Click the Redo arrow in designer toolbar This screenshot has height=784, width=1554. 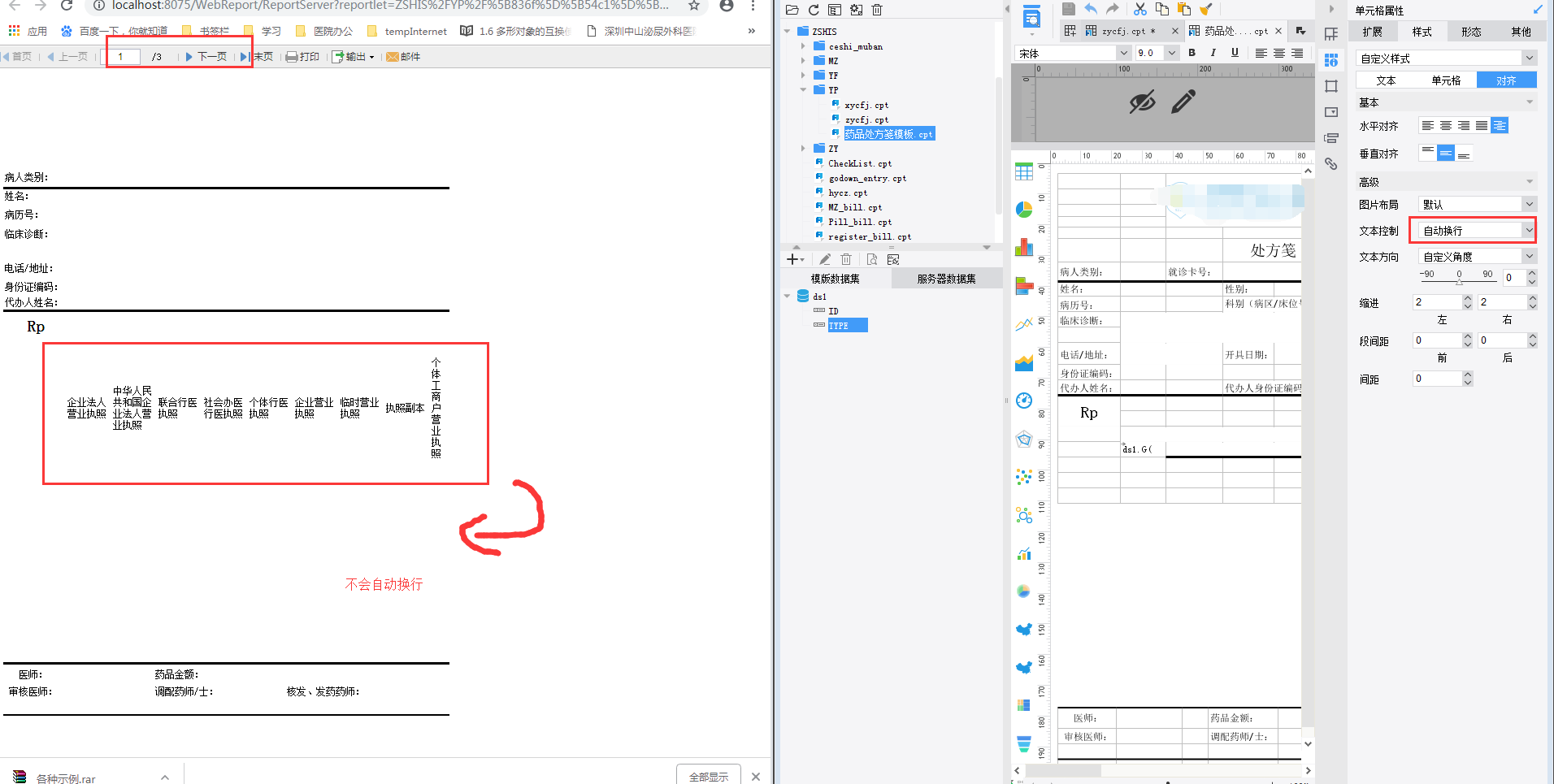(x=1113, y=9)
